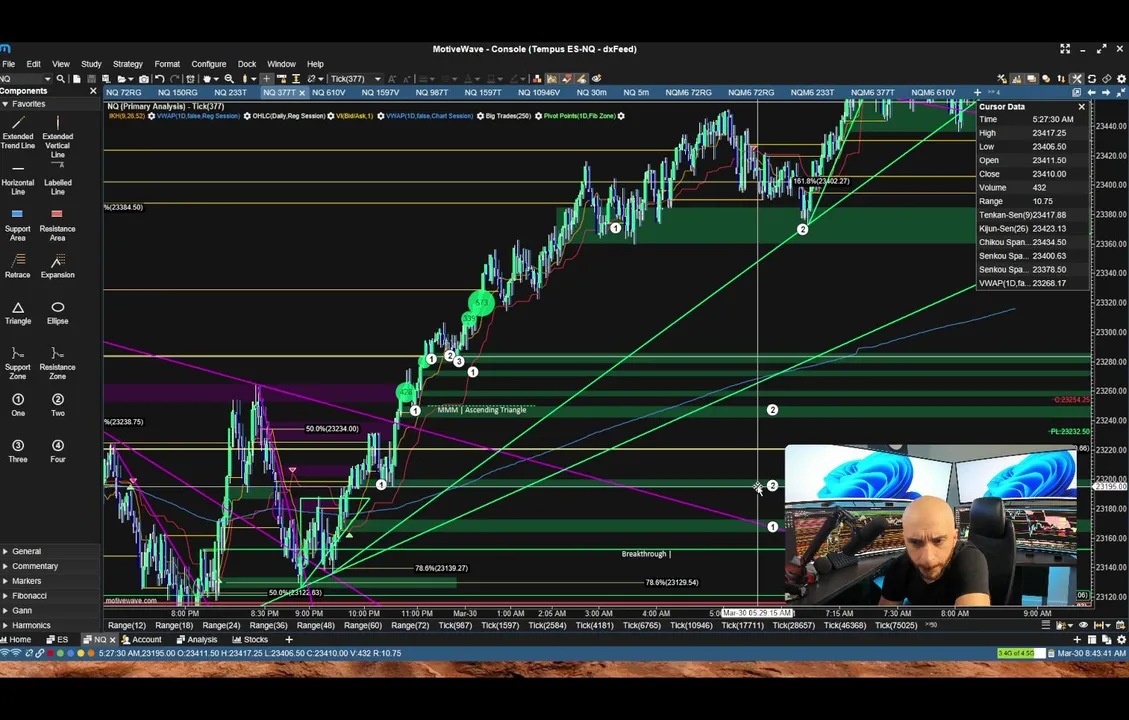Image resolution: width=1129 pixels, height=720 pixels.
Task: Close the Components panel
Action: click(93, 91)
